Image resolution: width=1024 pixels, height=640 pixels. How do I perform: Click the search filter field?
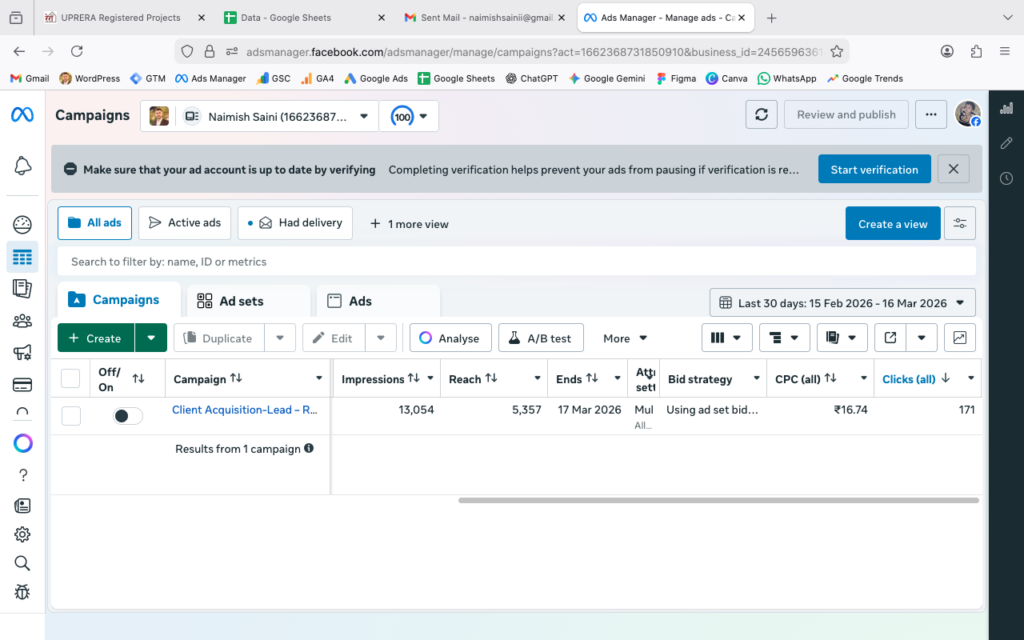click(x=517, y=261)
